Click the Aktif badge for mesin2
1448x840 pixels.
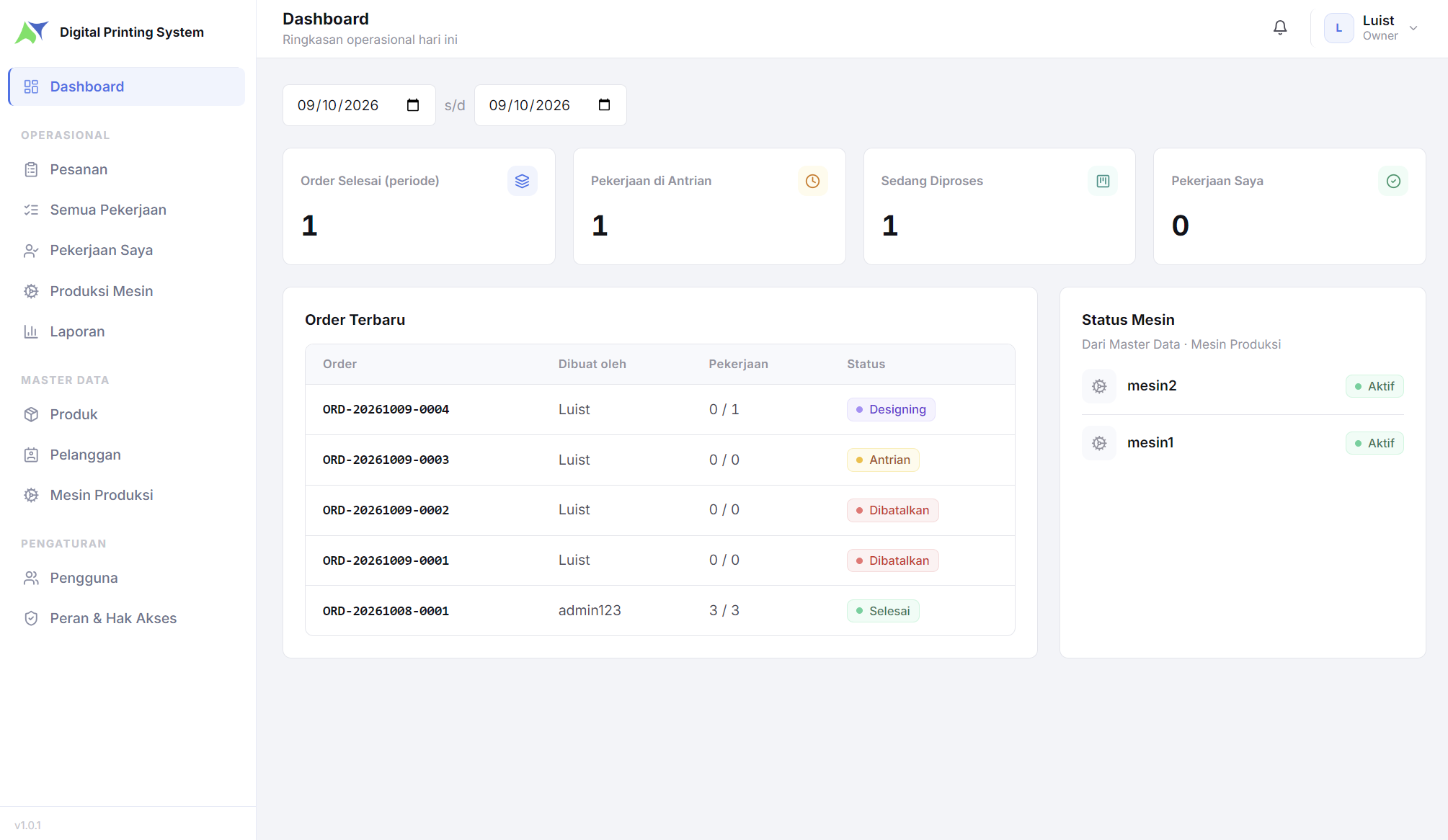point(1374,386)
